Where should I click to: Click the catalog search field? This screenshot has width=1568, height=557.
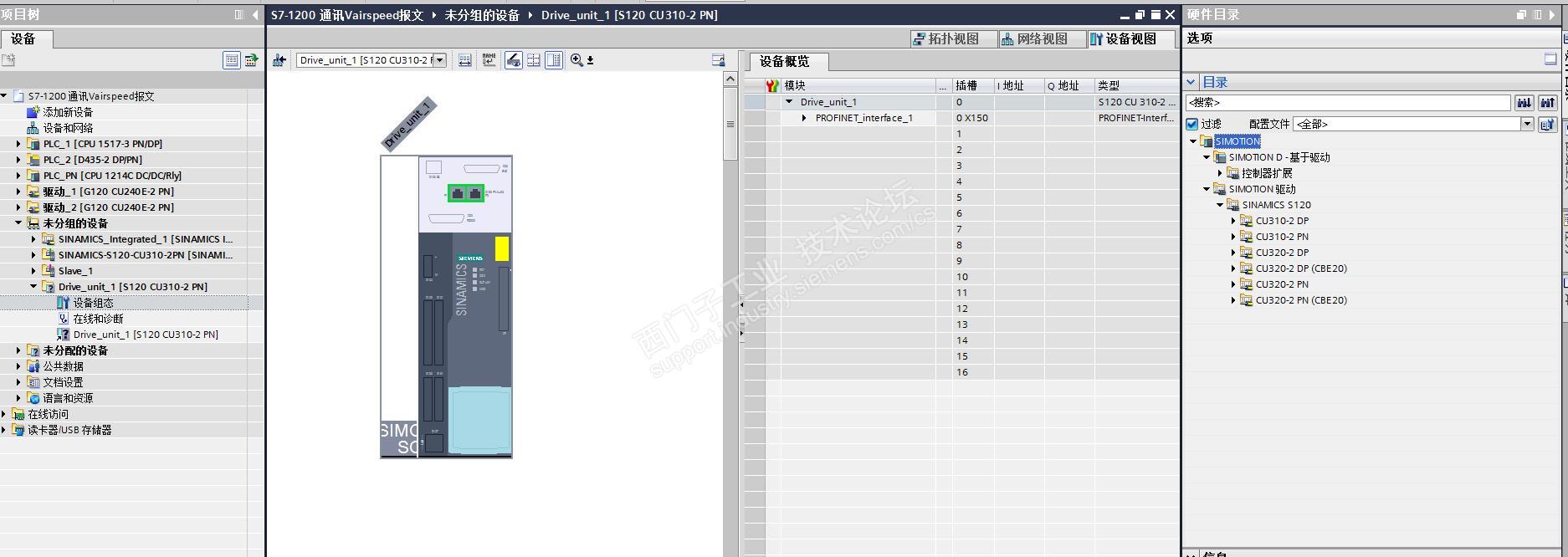coord(1348,102)
